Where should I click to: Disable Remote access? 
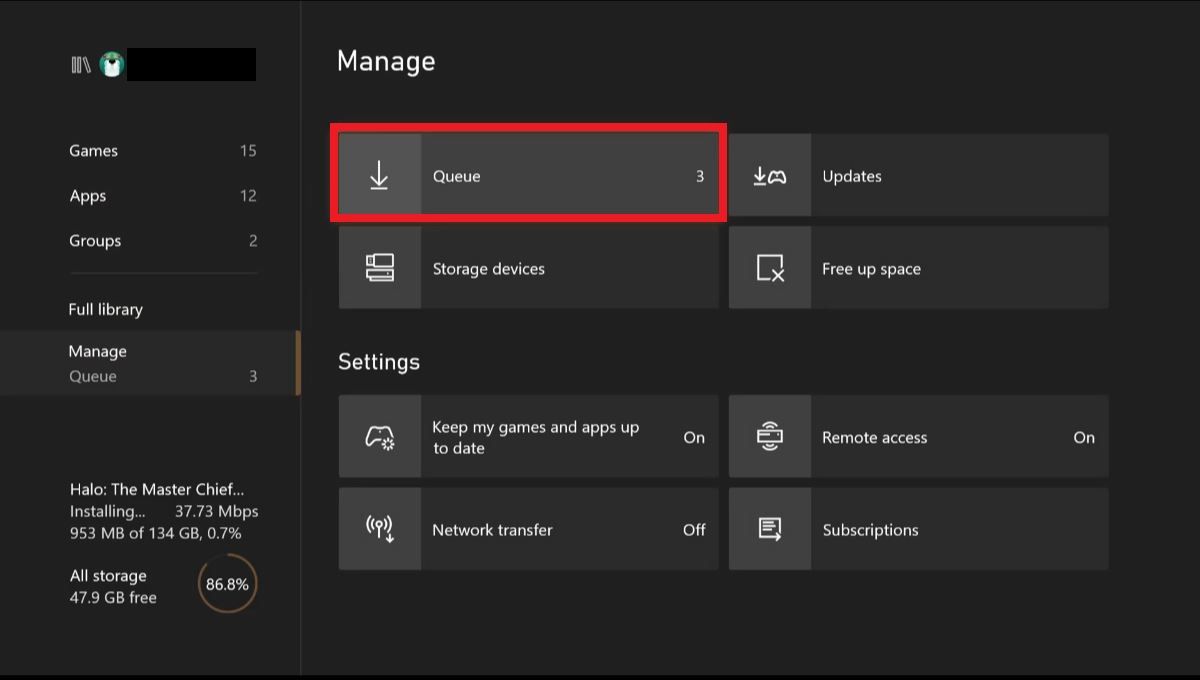point(918,437)
